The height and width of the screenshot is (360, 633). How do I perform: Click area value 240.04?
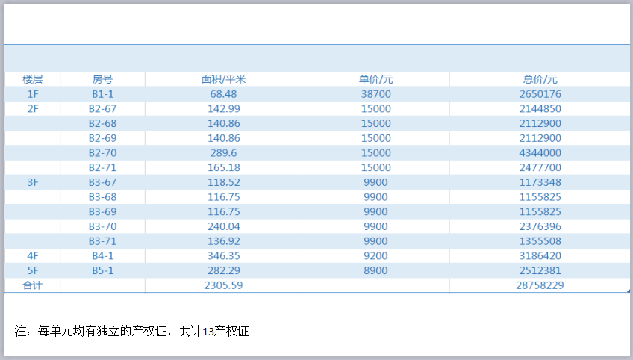pyautogui.click(x=224, y=226)
